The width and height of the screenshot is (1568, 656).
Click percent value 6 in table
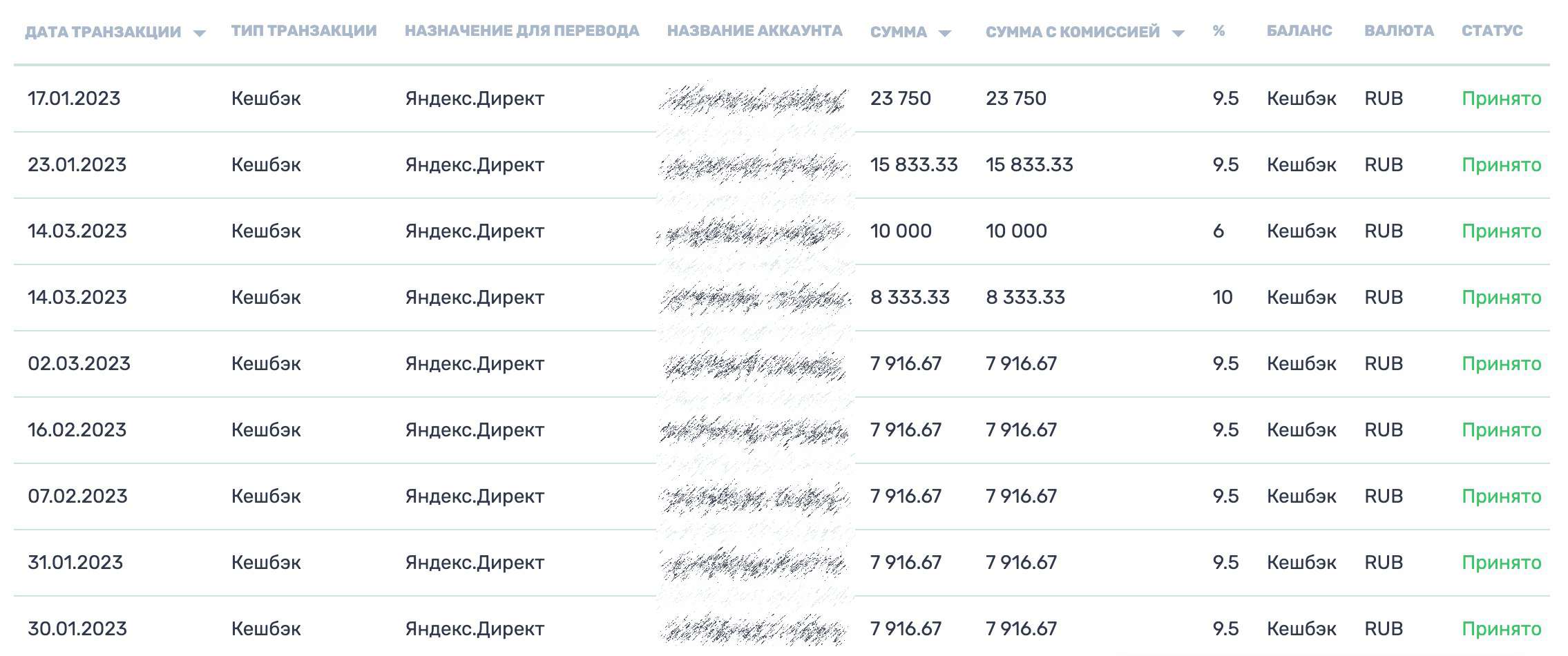pos(1218,231)
